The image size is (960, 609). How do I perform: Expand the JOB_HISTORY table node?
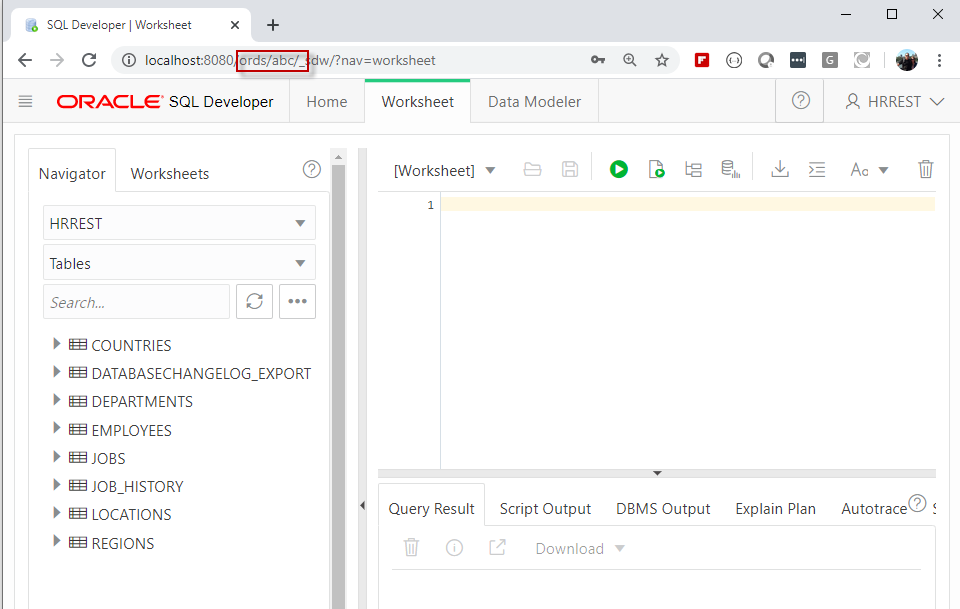(x=56, y=485)
